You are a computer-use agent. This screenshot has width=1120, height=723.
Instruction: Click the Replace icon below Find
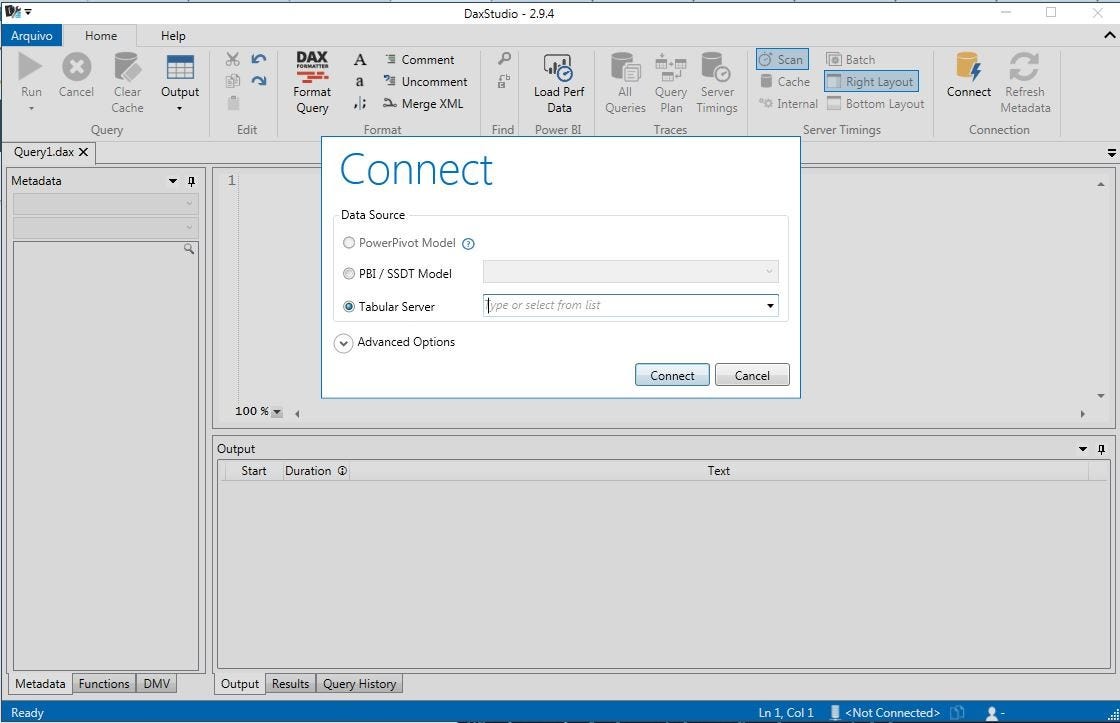point(504,81)
